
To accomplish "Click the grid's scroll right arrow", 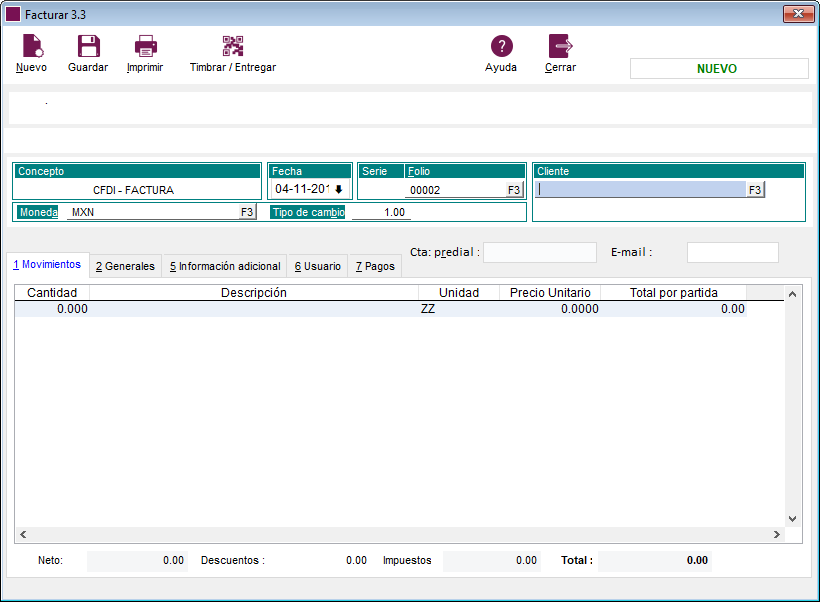I will (777, 535).
